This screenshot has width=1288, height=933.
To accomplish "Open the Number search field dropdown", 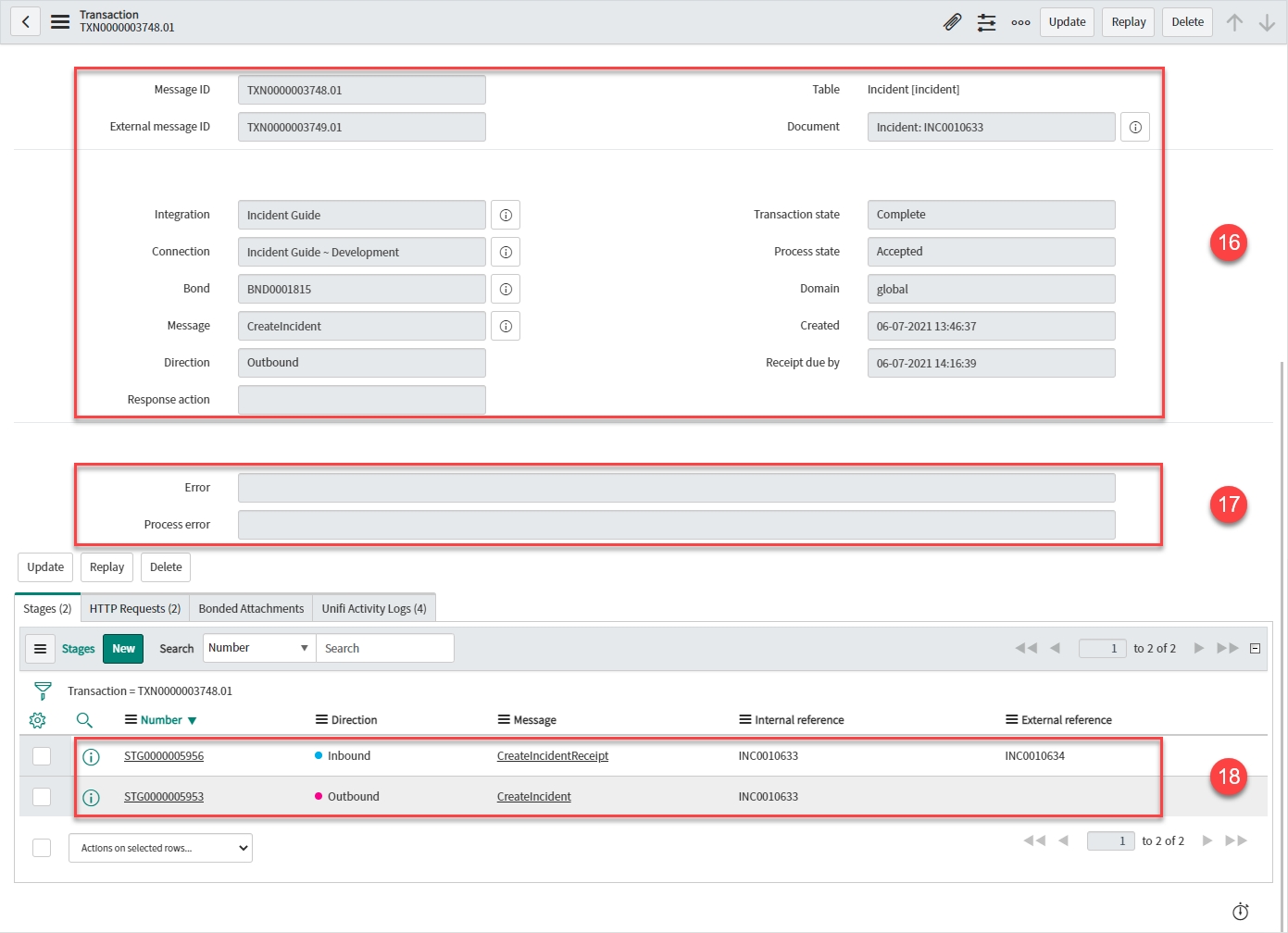I will pyautogui.click(x=258, y=648).
